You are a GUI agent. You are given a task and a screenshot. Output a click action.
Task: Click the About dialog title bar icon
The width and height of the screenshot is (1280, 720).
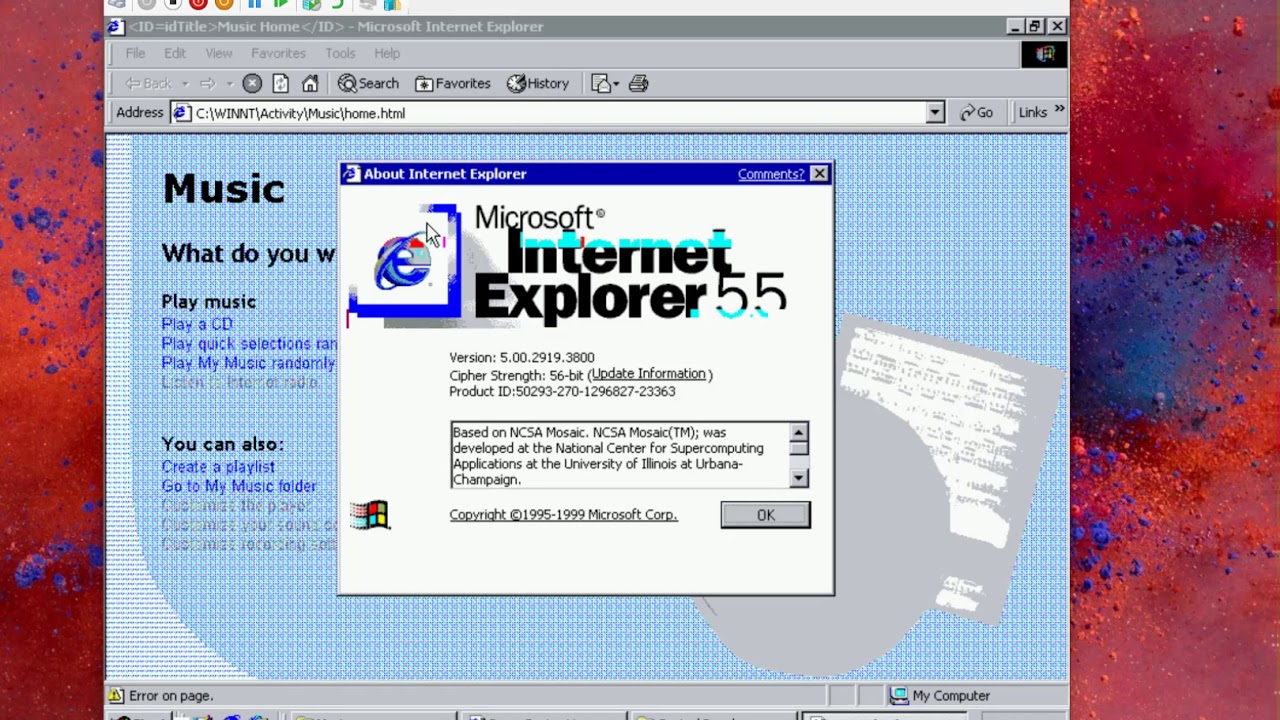click(351, 174)
